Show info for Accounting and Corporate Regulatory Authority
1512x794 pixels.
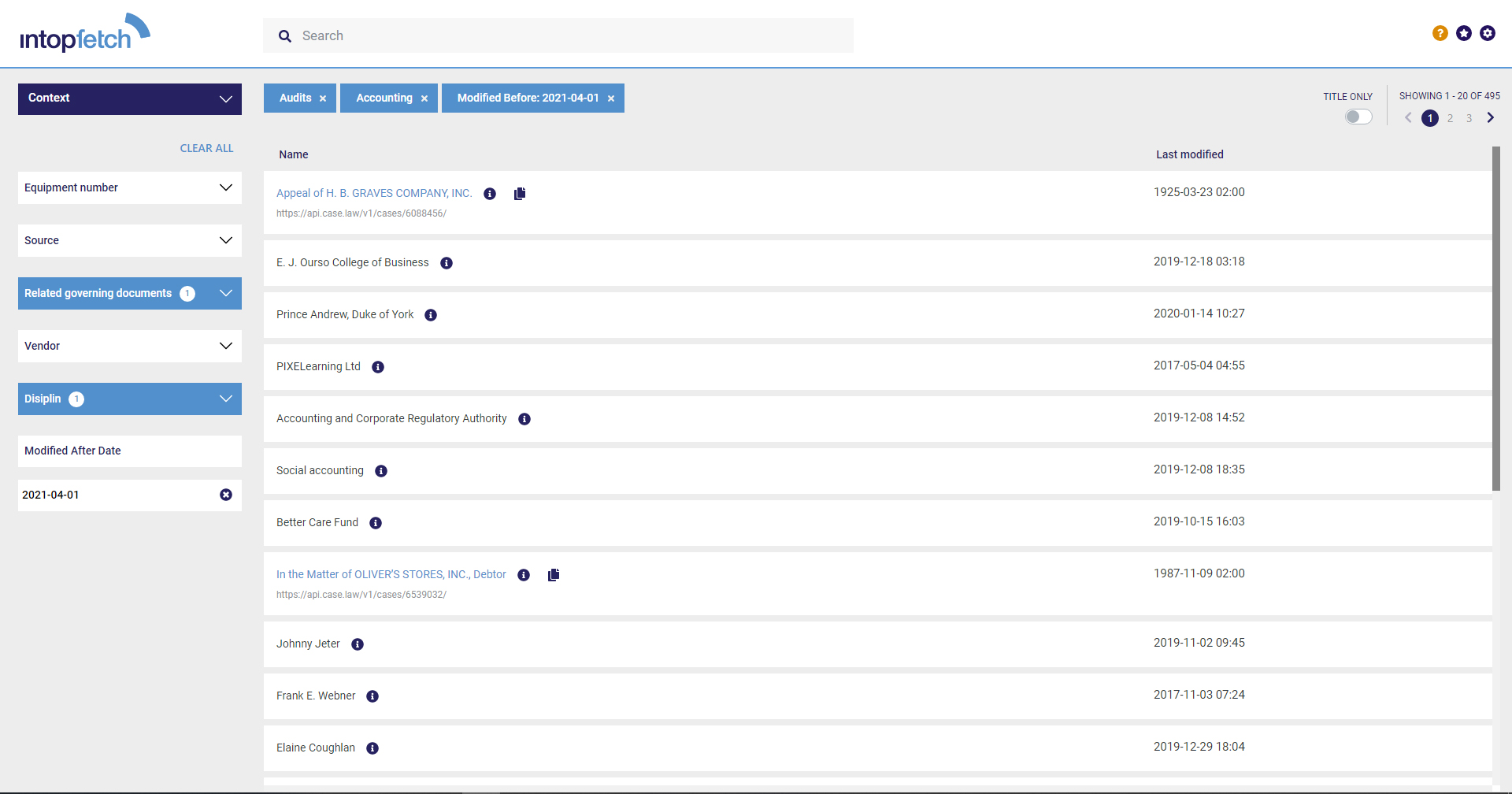point(524,419)
